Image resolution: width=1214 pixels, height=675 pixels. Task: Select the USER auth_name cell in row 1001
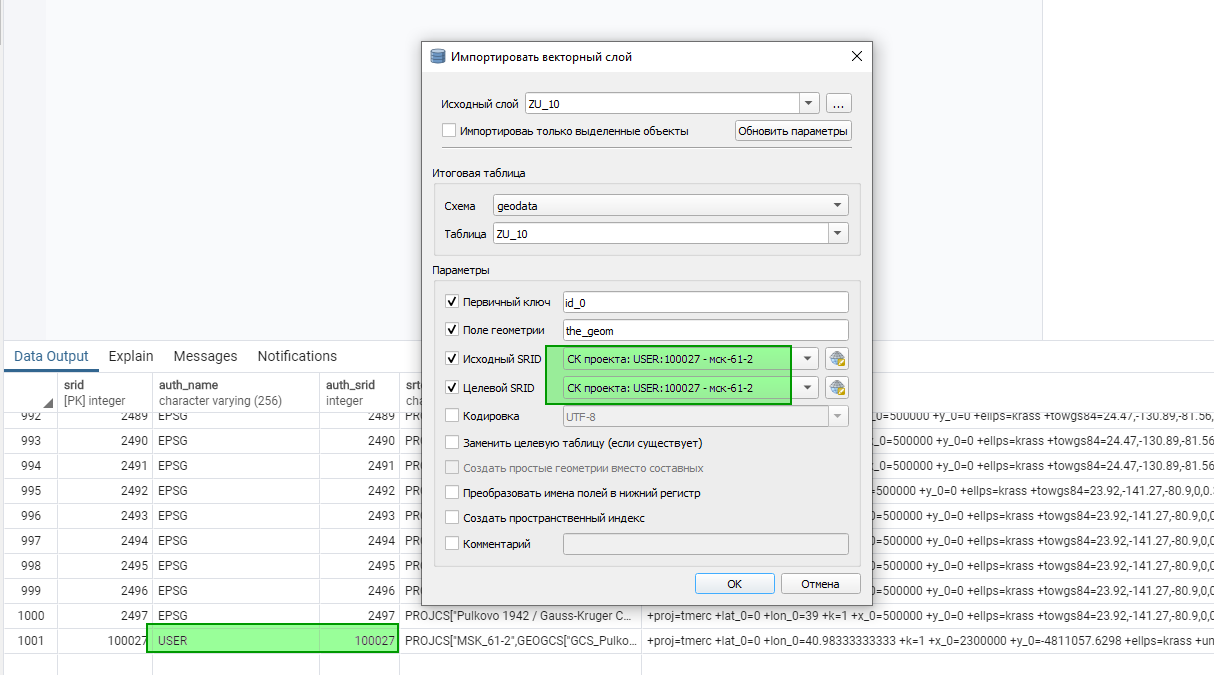tap(235, 640)
